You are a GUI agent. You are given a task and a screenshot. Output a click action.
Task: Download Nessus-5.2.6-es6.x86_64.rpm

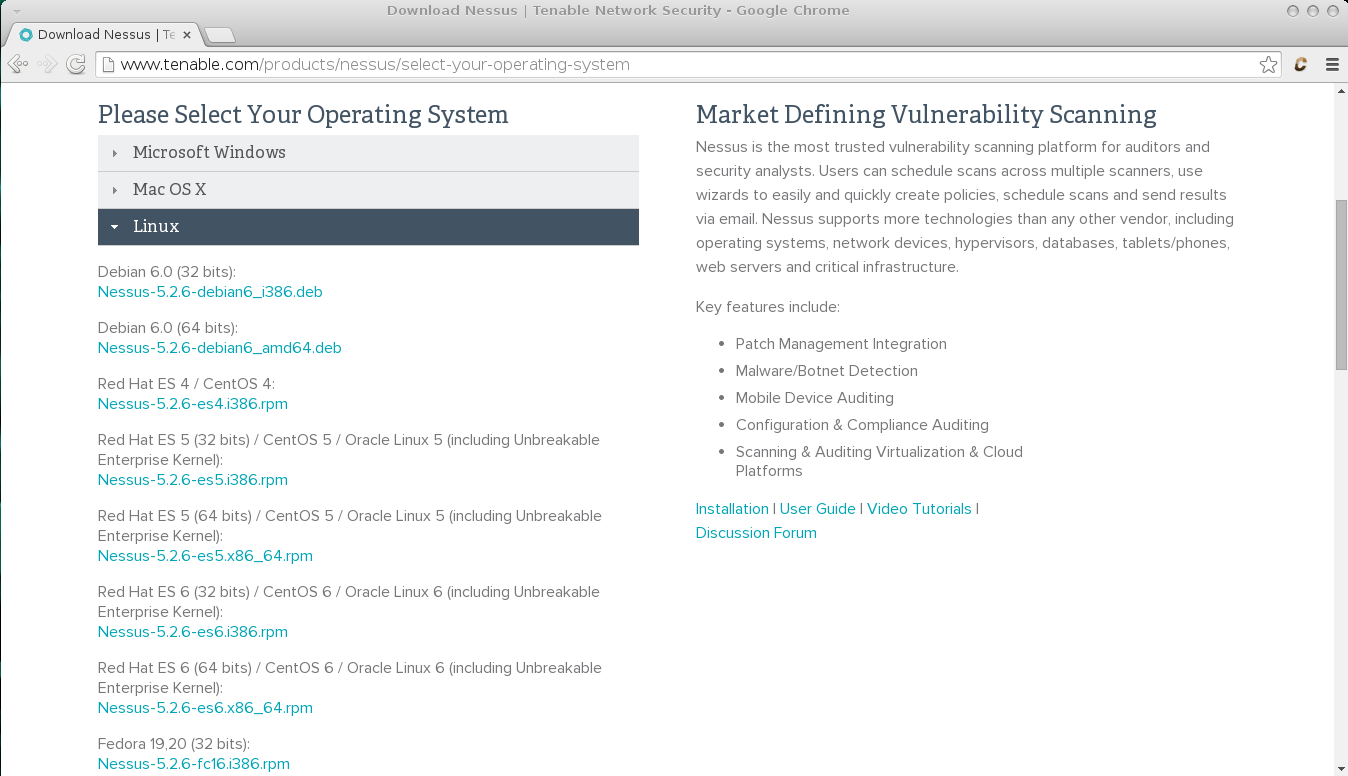click(205, 708)
